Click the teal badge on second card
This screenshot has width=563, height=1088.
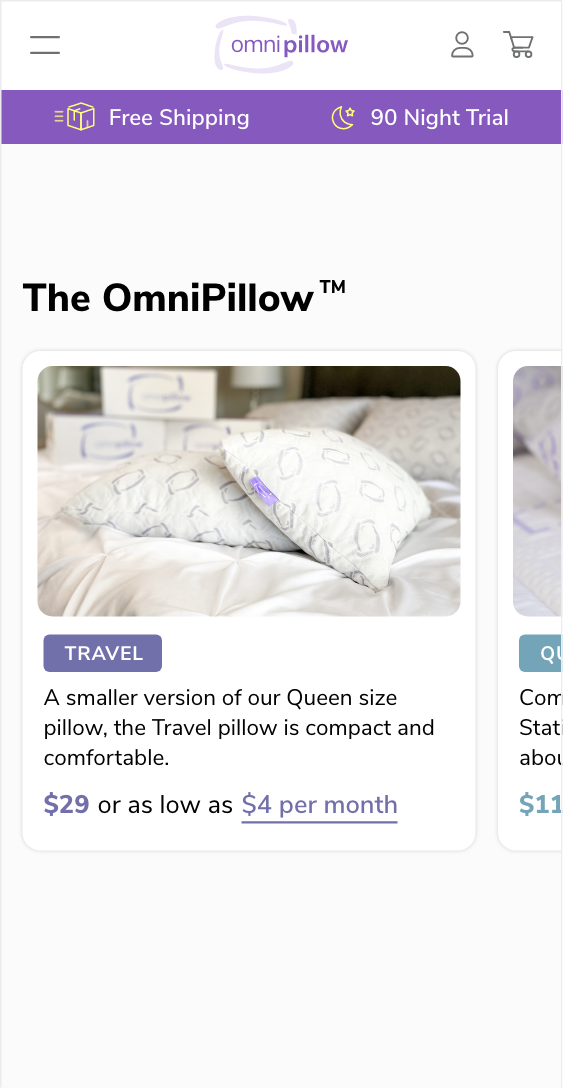[x=540, y=653]
